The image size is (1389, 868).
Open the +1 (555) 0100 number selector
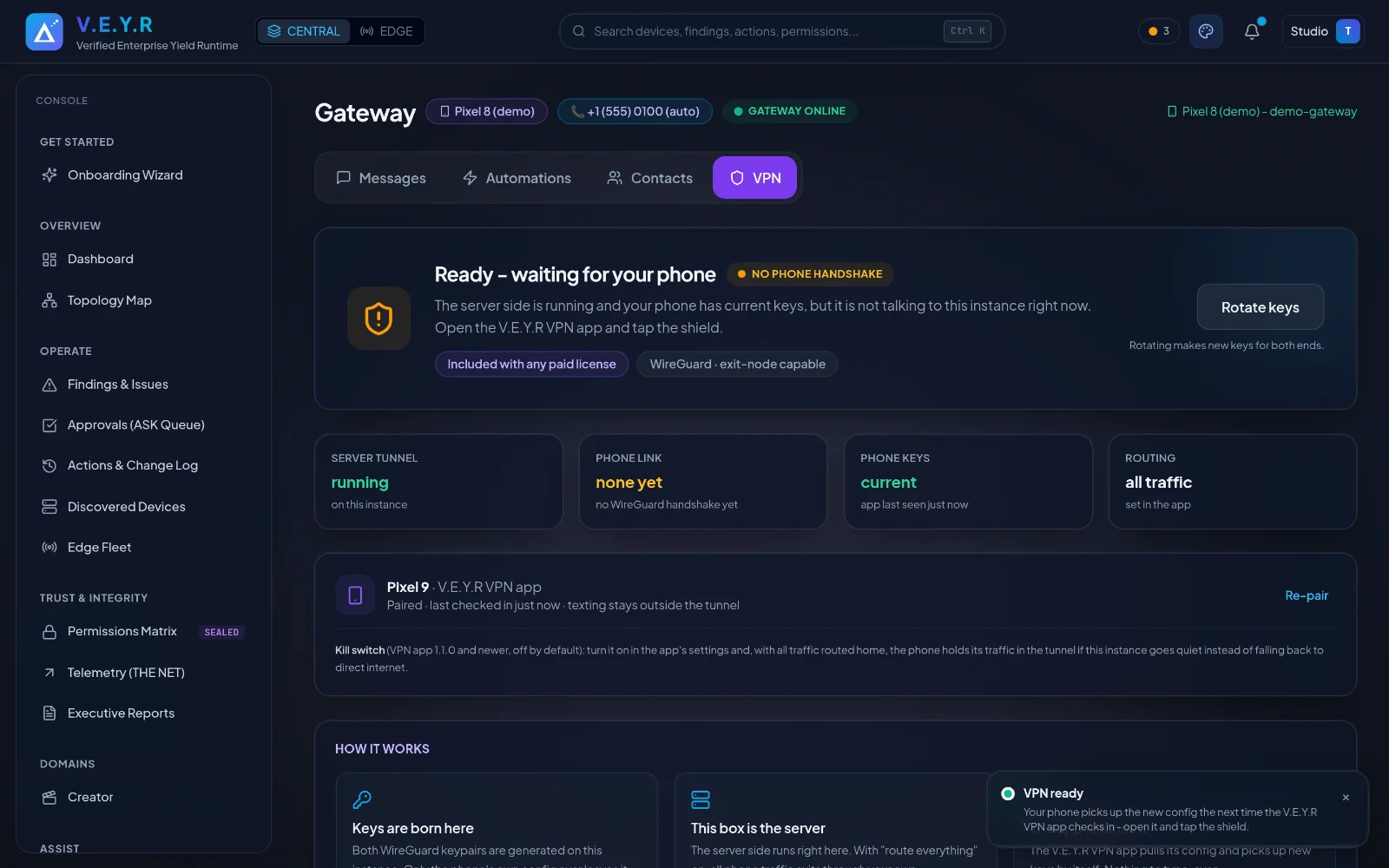[635, 111]
